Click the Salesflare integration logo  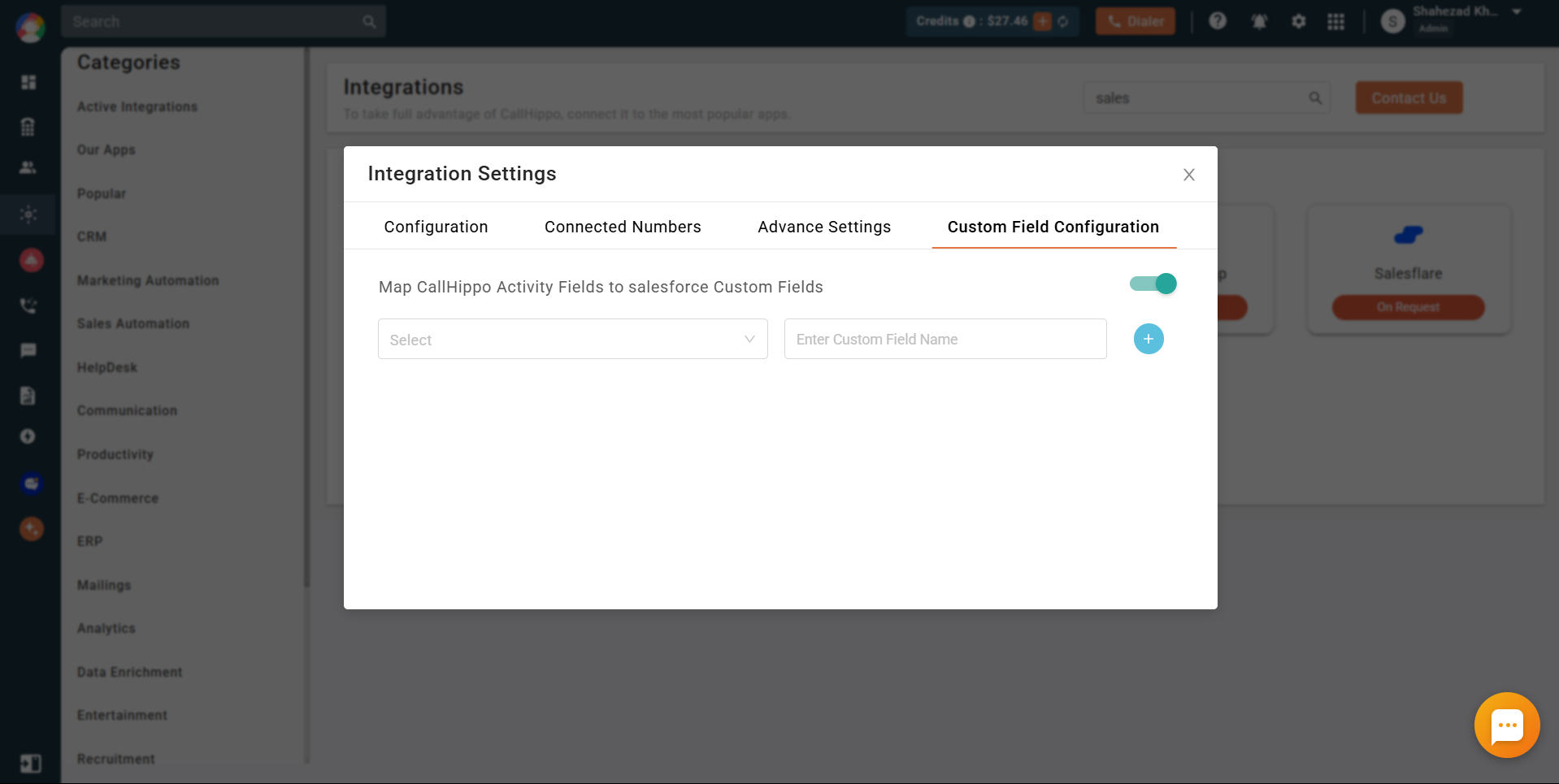pyautogui.click(x=1409, y=235)
